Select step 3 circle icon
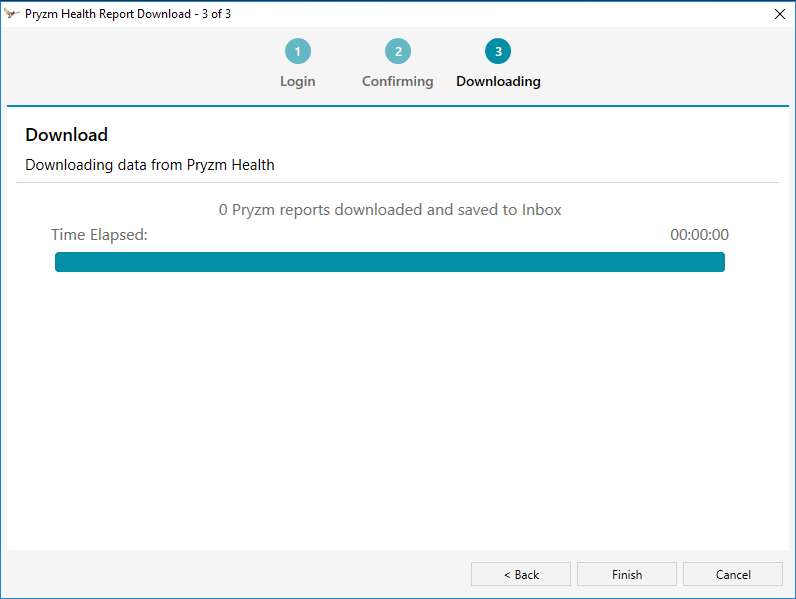 coord(498,51)
